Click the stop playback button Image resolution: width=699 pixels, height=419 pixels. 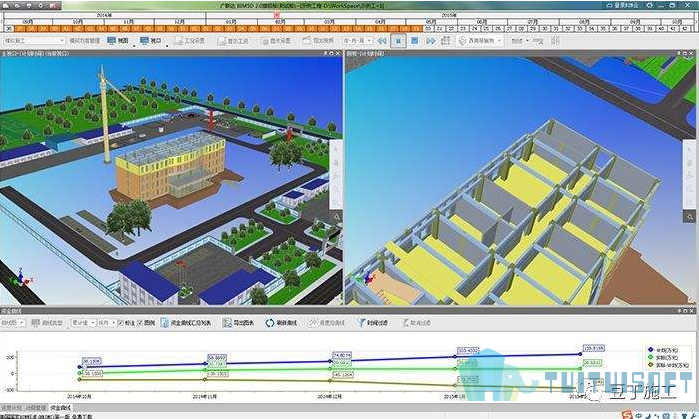[415, 41]
